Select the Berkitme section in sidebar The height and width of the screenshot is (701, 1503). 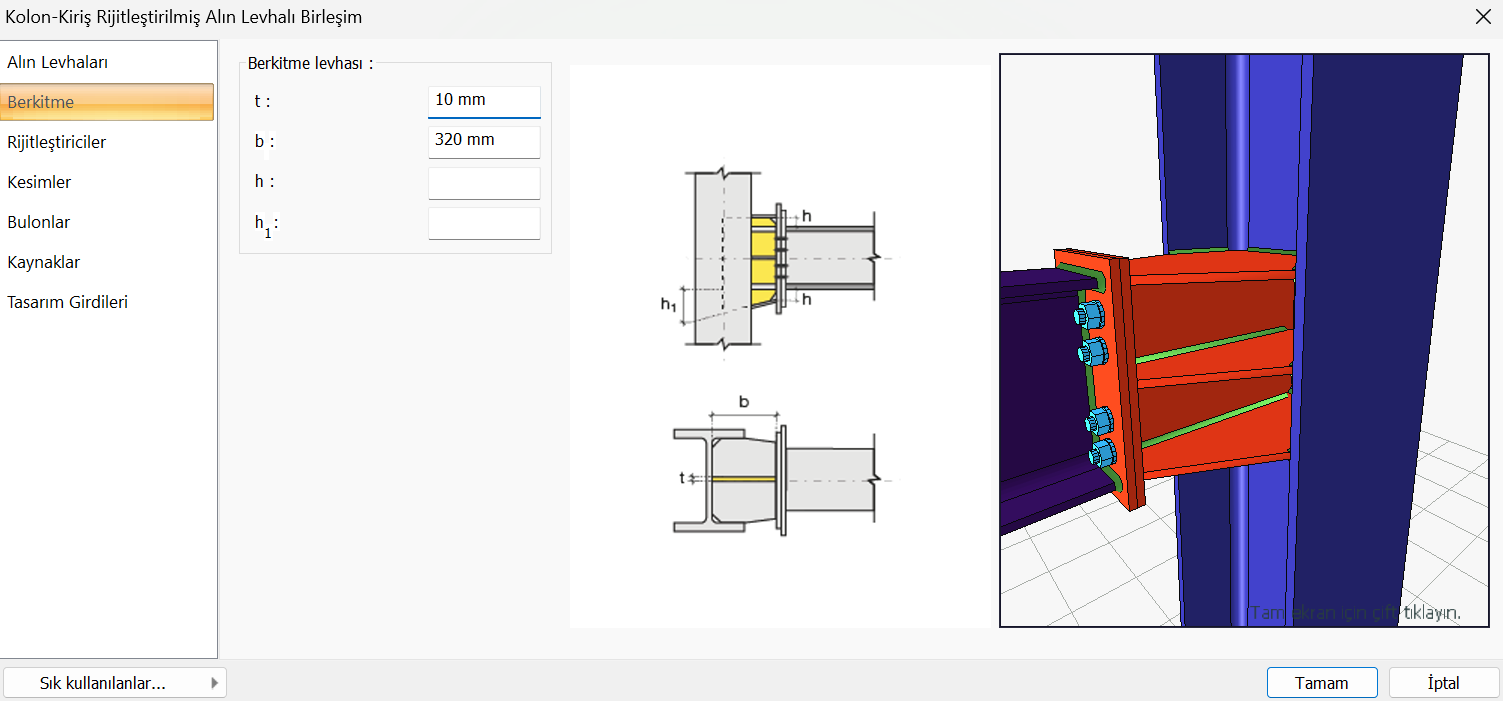(107, 102)
